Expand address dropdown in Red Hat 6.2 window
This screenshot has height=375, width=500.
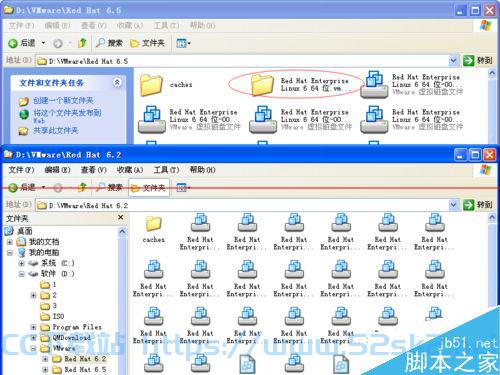(x=453, y=205)
